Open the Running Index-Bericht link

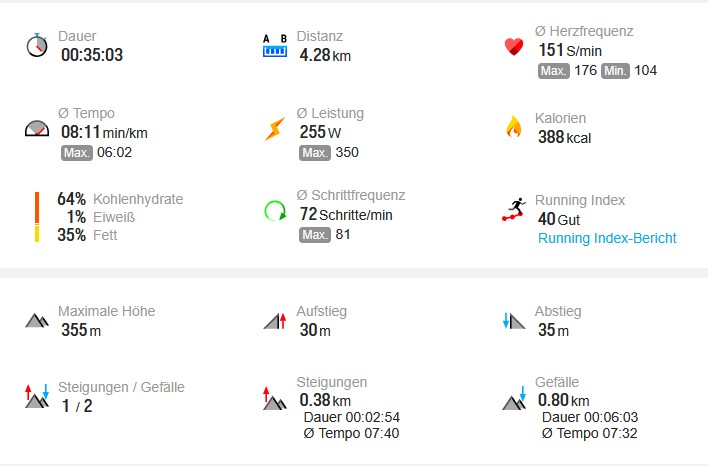[607, 238]
